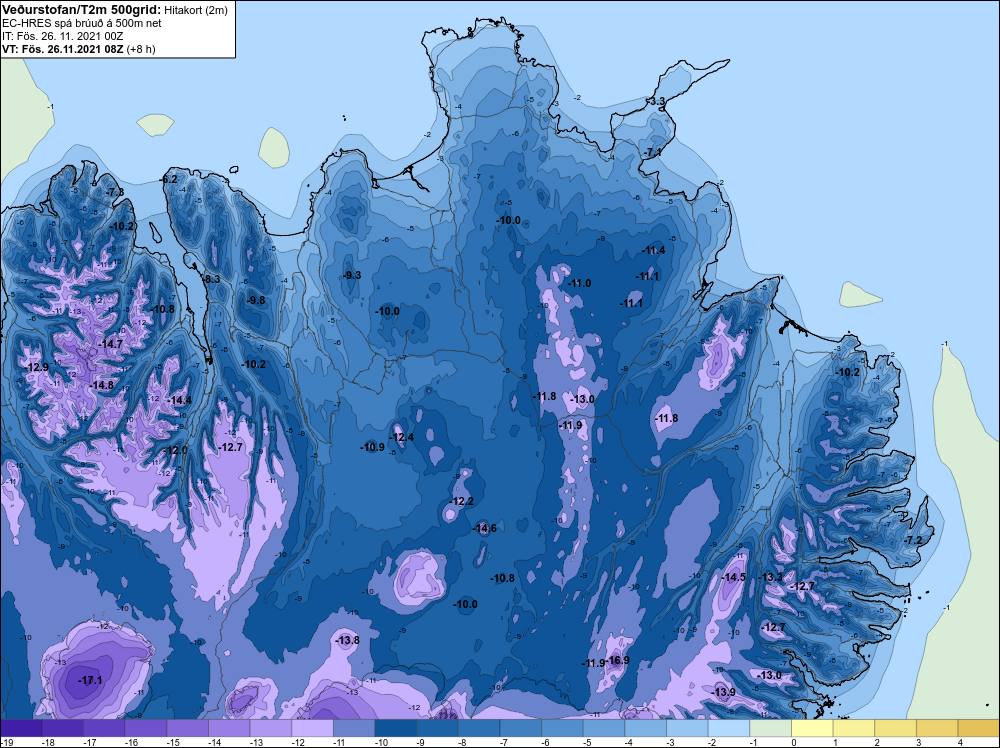Pick the legend swatch labeled 2
The height and width of the screenshot is (748, 1000).
[895, 728]
